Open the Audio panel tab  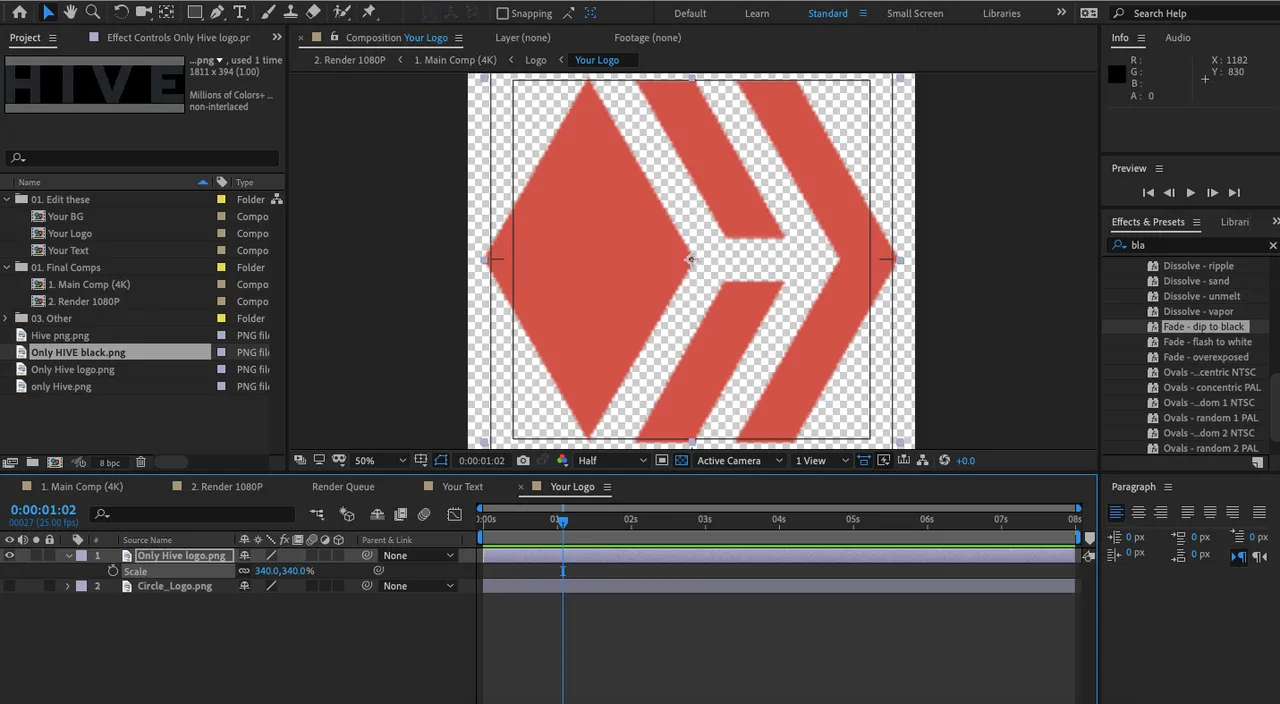coord(1178,38)
